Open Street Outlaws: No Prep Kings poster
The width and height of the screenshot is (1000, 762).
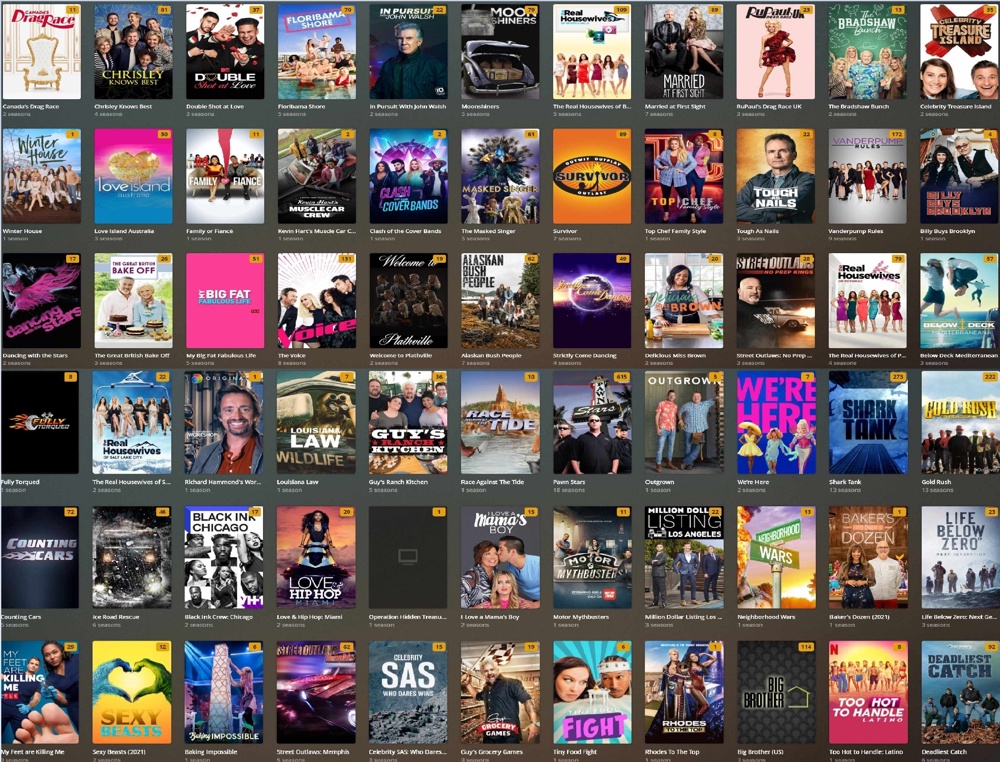pyautogui.click(x=776, y=300)
